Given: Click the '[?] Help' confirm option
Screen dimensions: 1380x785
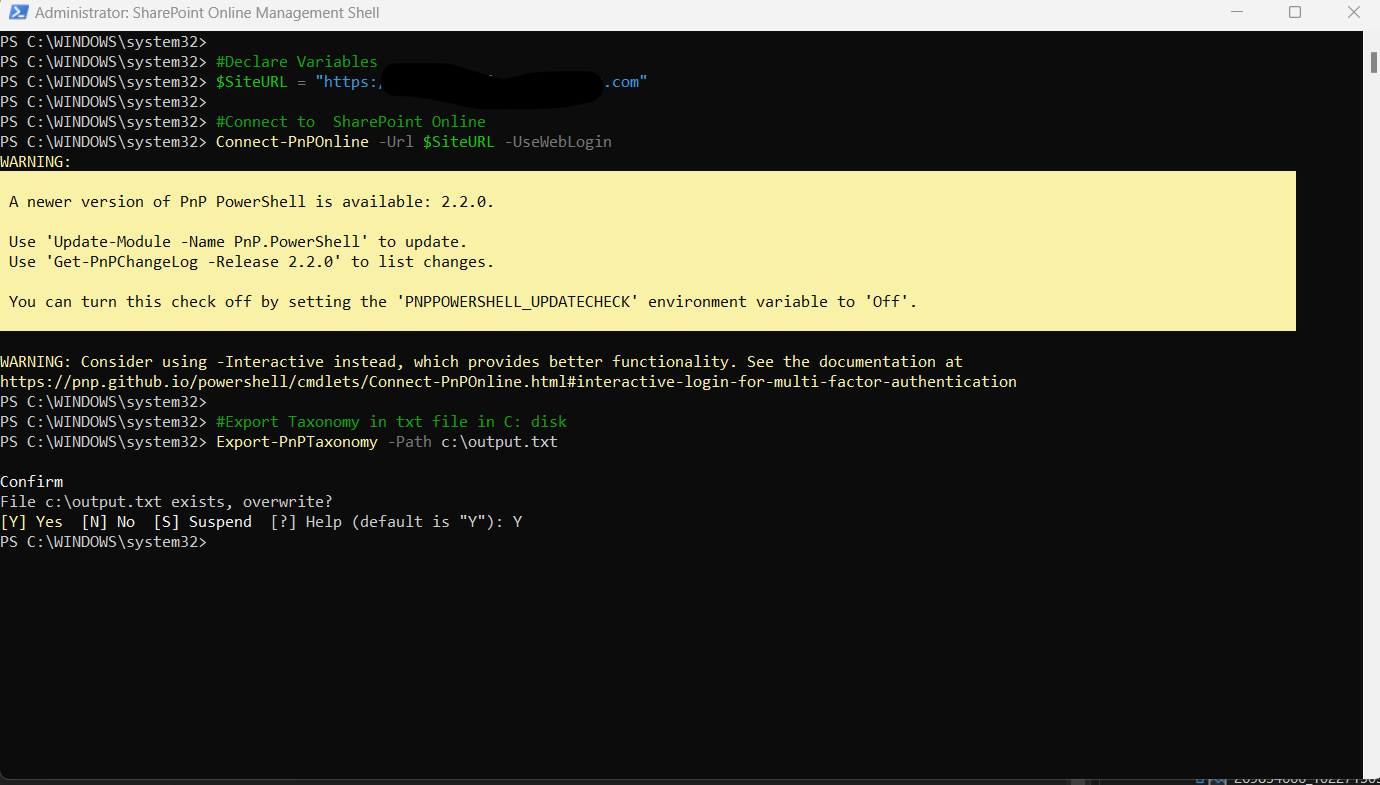Looking at the screenshot, I should coord(306,522).
